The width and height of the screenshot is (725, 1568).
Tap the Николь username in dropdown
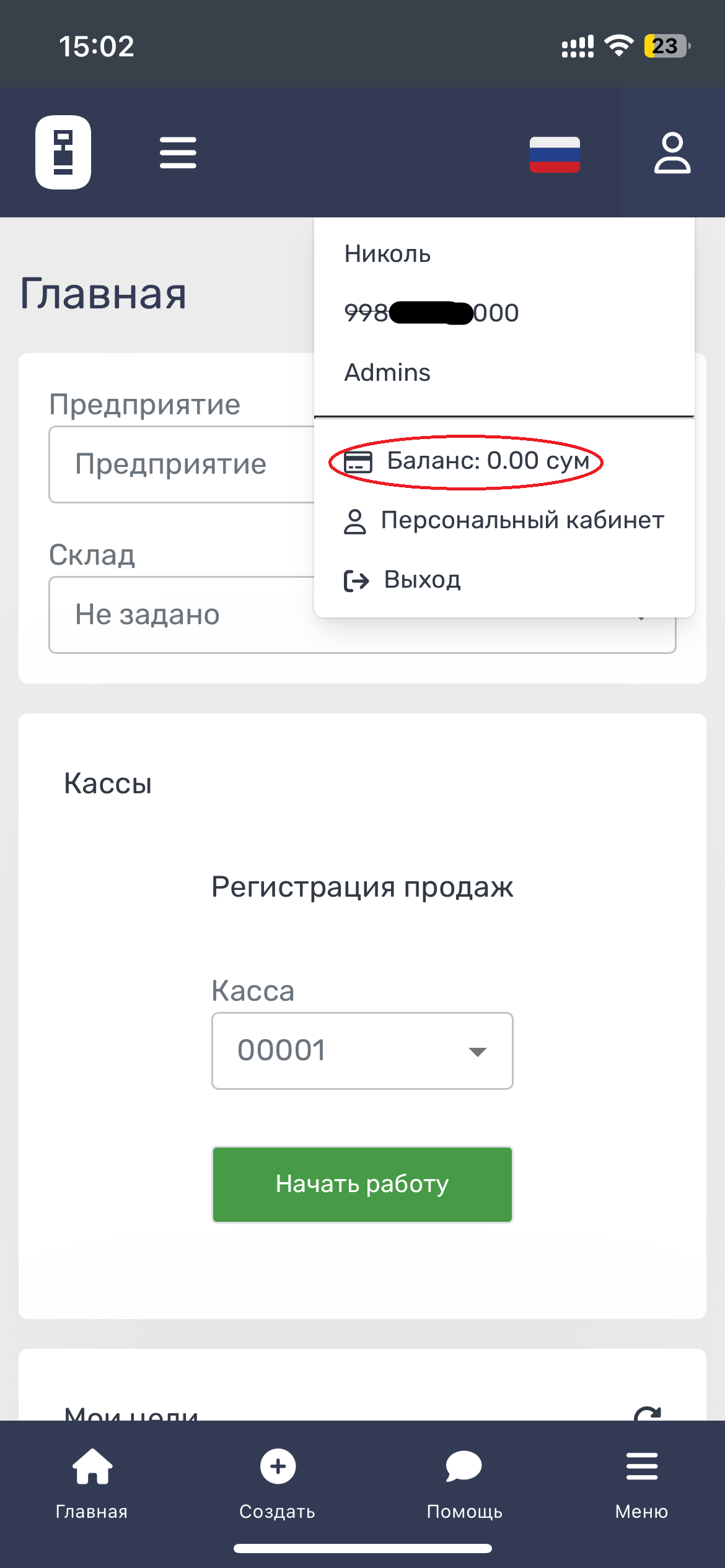pyautogui.click(x=387, y=254)
